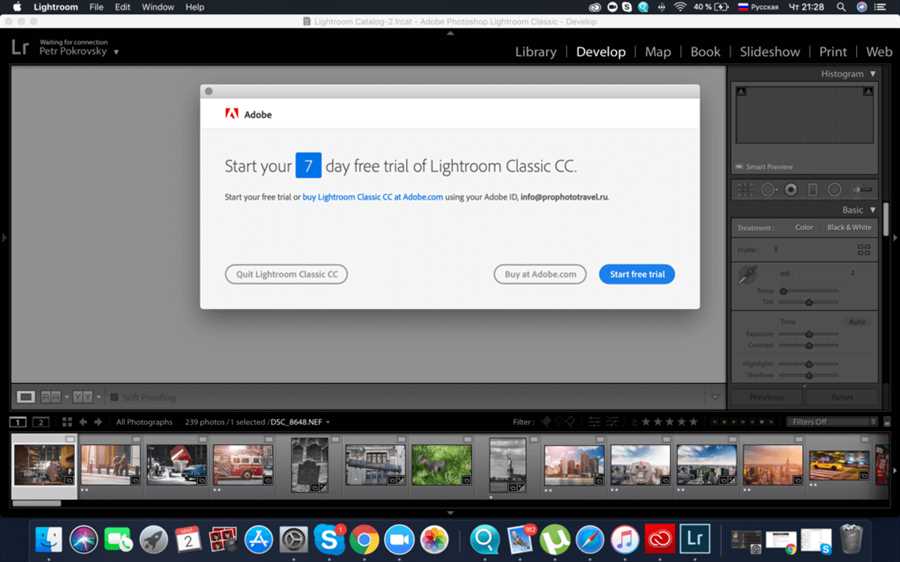Open the Print module
Image resolution: width=900 pixels, height=562 pixels.
coord(832,52)
